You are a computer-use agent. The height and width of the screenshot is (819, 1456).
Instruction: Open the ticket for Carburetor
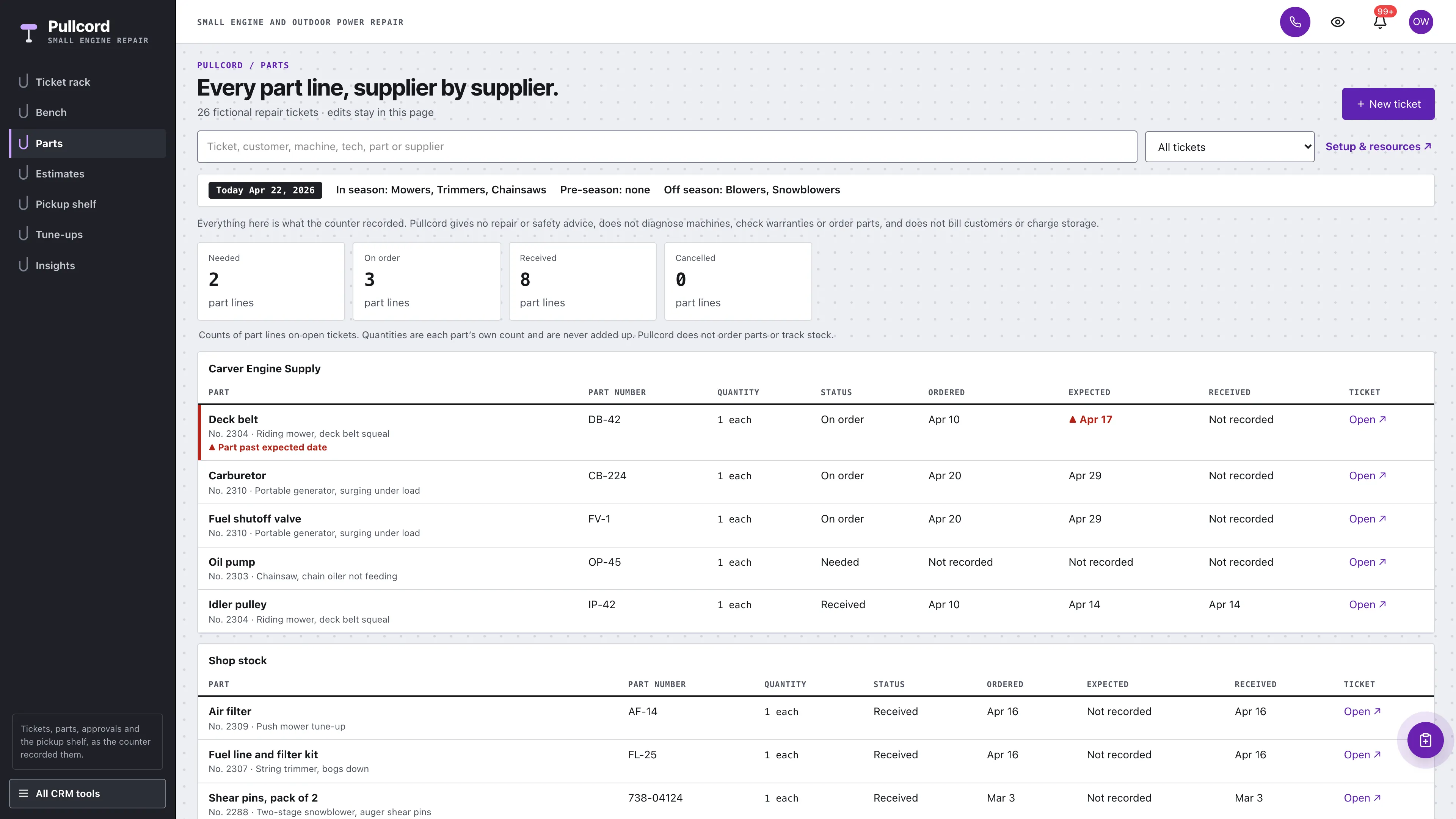point(1367,475)
